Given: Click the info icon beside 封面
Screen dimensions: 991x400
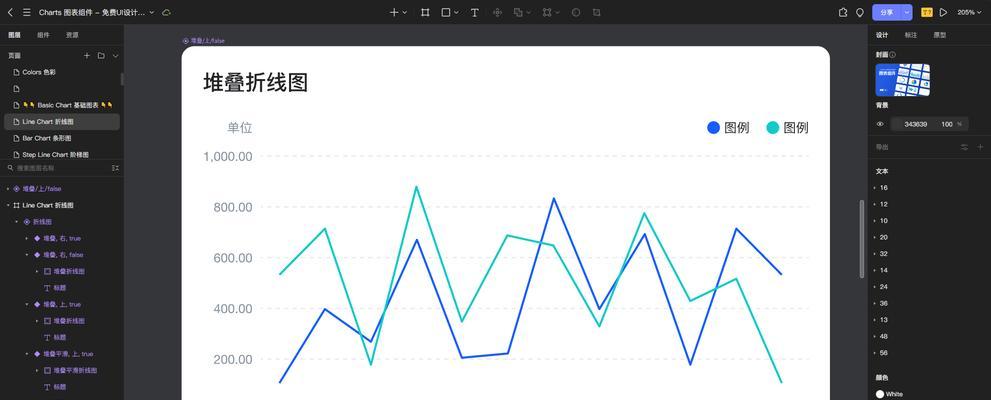Looking at the screenshot, I should point(892,55).
